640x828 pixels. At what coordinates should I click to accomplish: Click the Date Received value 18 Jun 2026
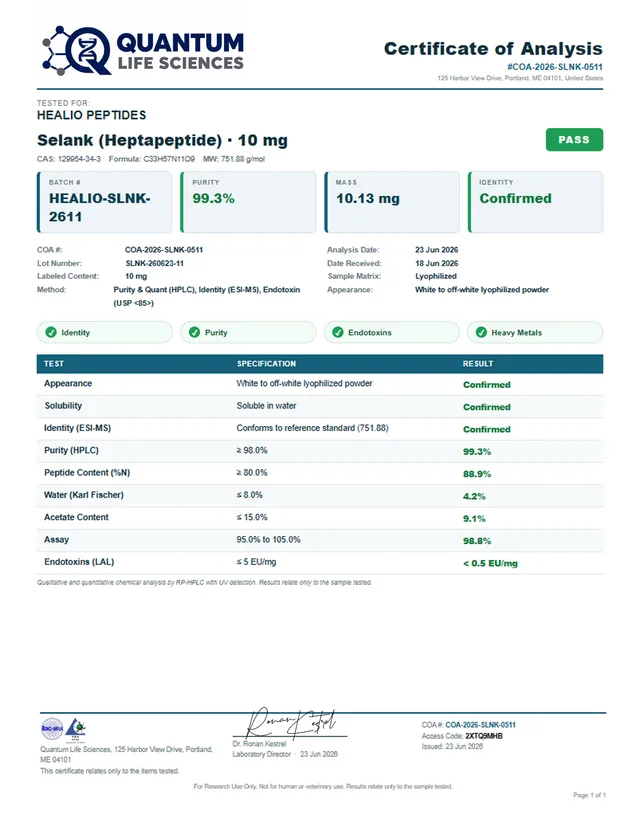tap(437, 263)
